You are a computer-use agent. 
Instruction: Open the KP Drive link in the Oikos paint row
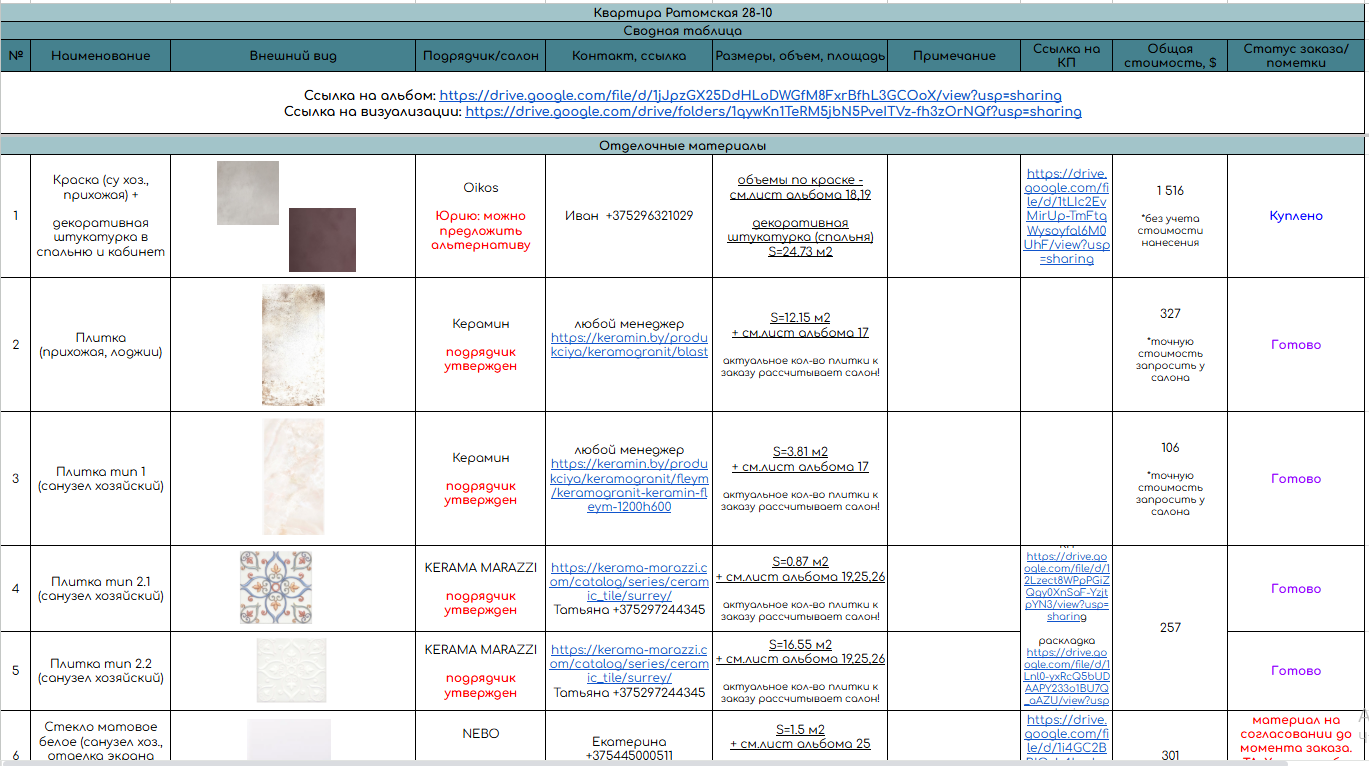coord(1067,216)
